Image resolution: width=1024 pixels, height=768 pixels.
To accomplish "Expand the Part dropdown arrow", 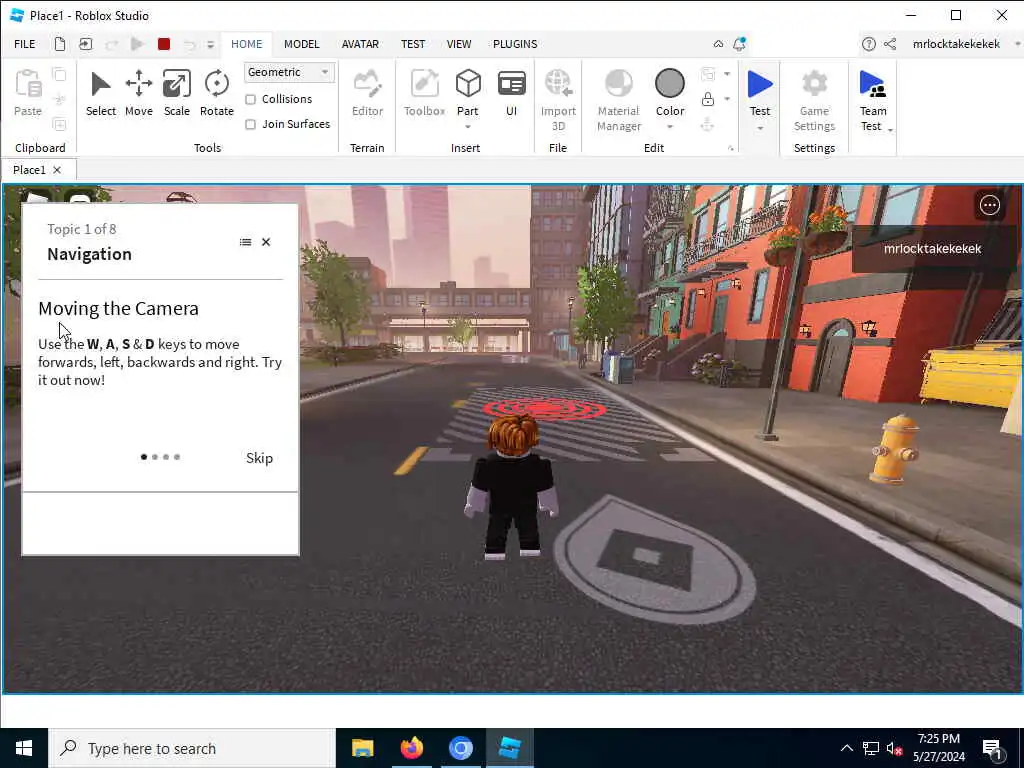I will pos(468,127).
